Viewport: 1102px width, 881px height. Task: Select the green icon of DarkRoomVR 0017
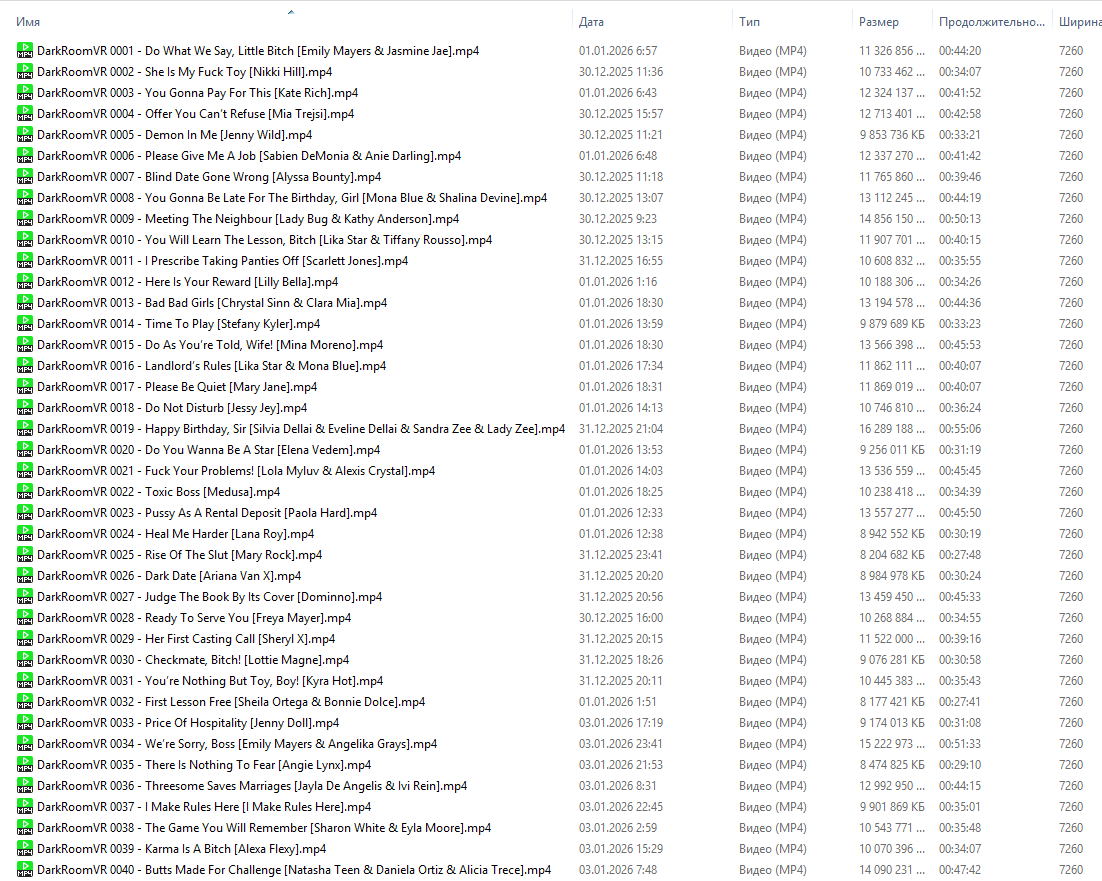click(x=25, y=387)
